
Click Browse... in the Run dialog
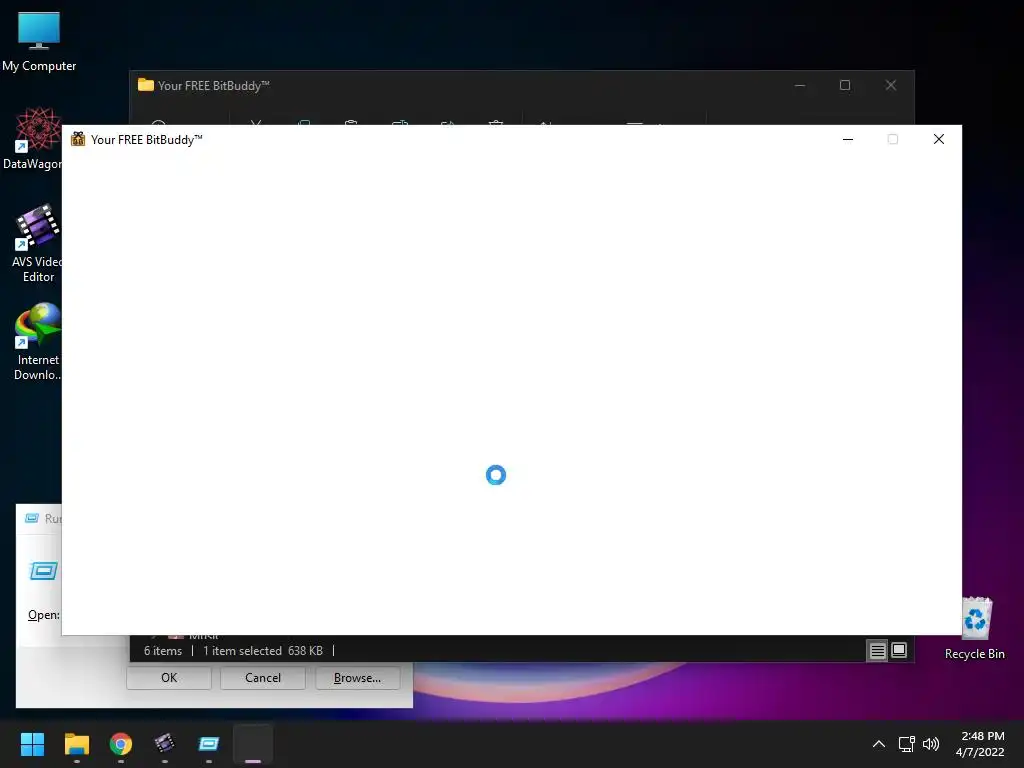point(357,678)
